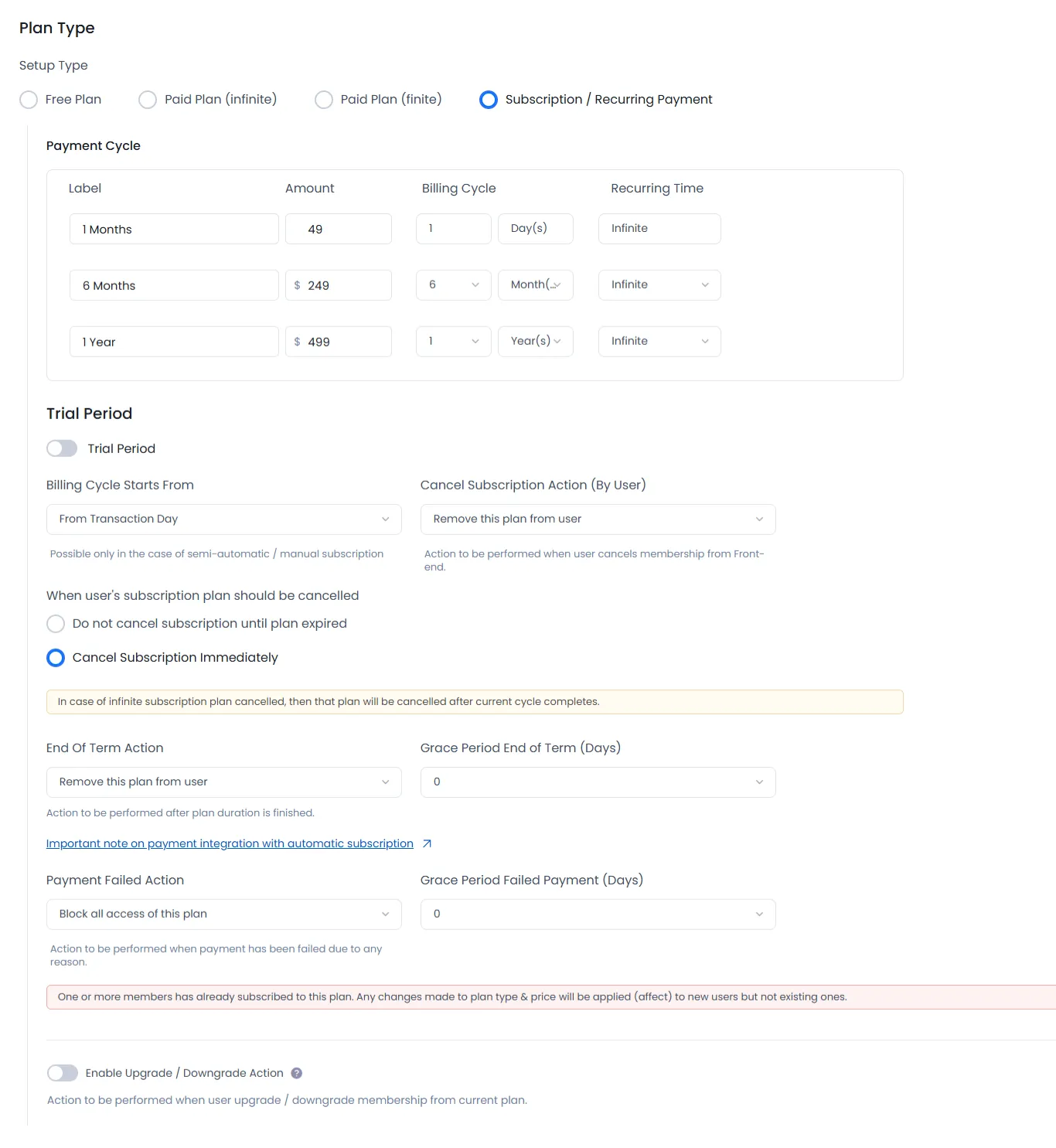
Task: Open the Cancel Subscription Action dropdown
Action: click(x=597, y=519)
